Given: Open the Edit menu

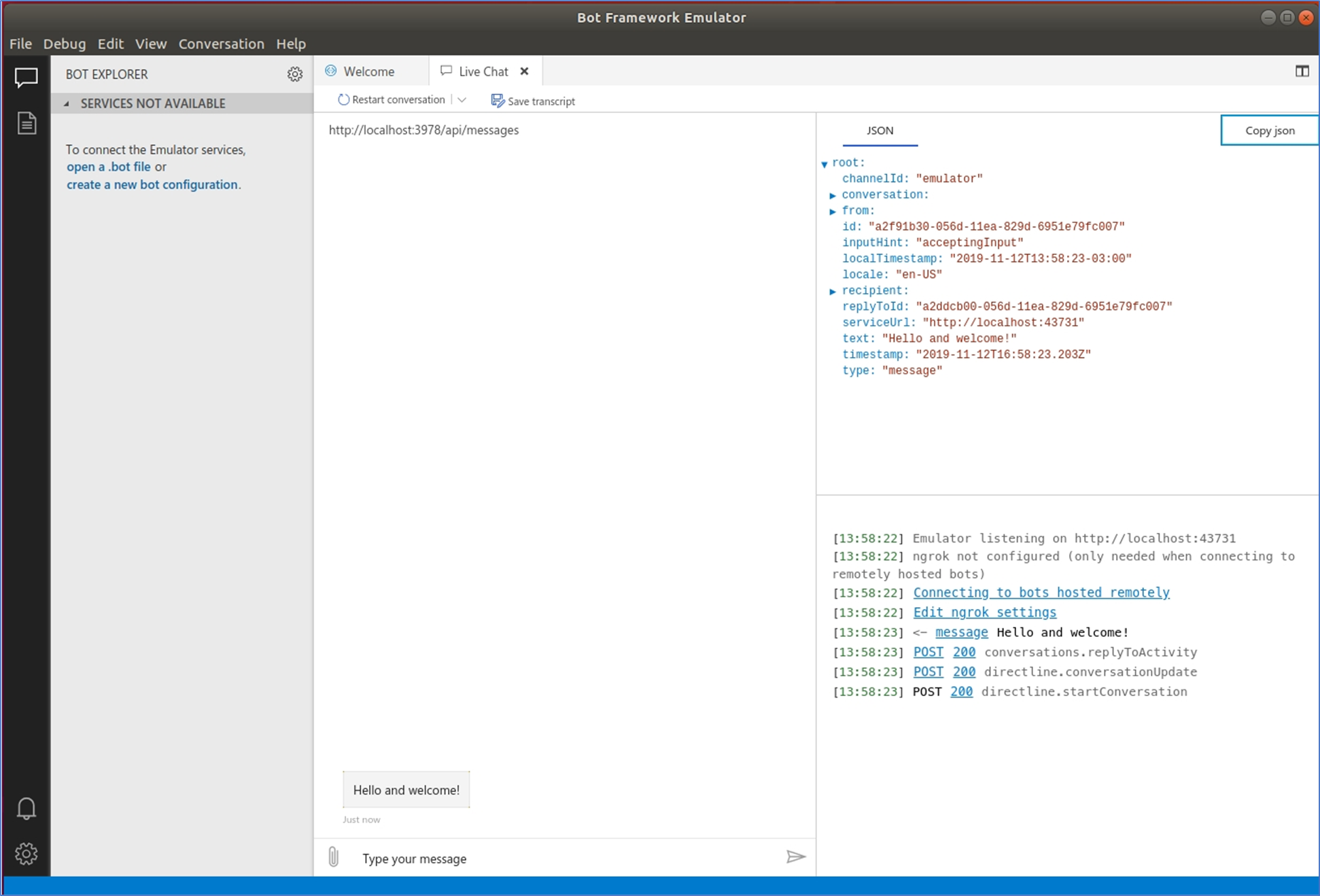Looking at the screenshot, I should 110,44.
